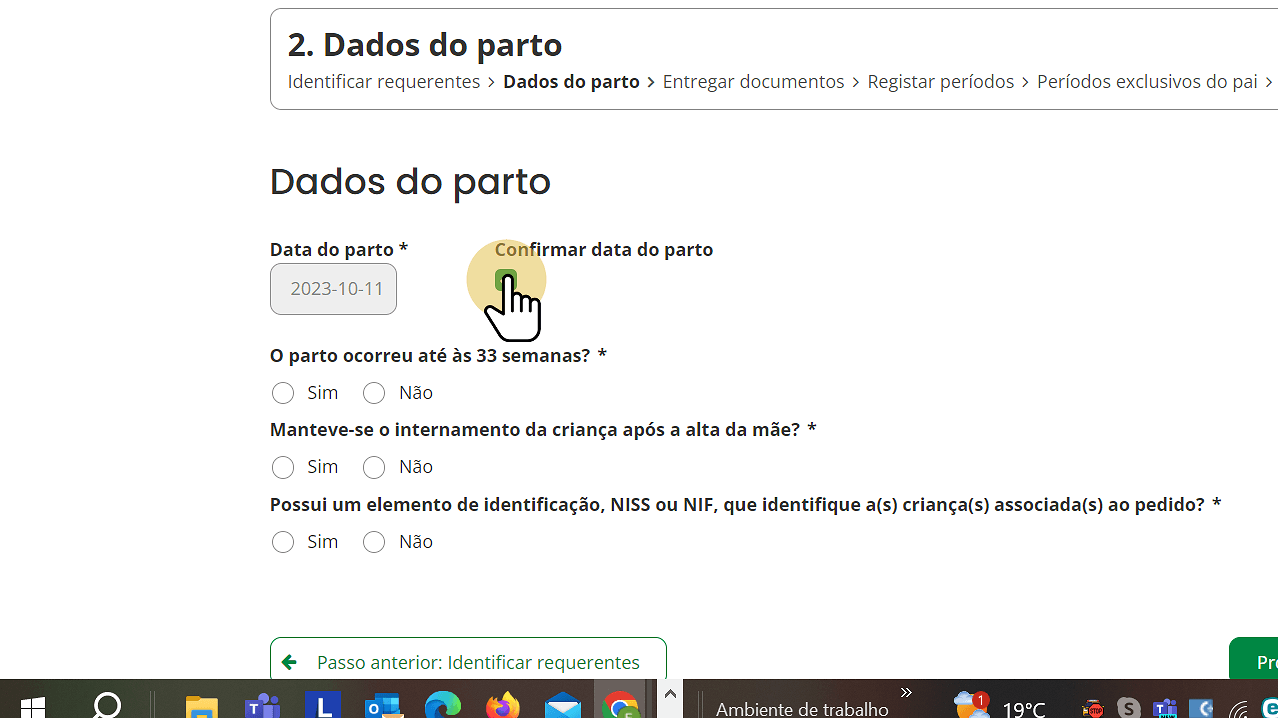Screen dimensions: 1278x718
Task: Check the Confirmar data do parto checkbox
Action: click(x=506, y=280)
